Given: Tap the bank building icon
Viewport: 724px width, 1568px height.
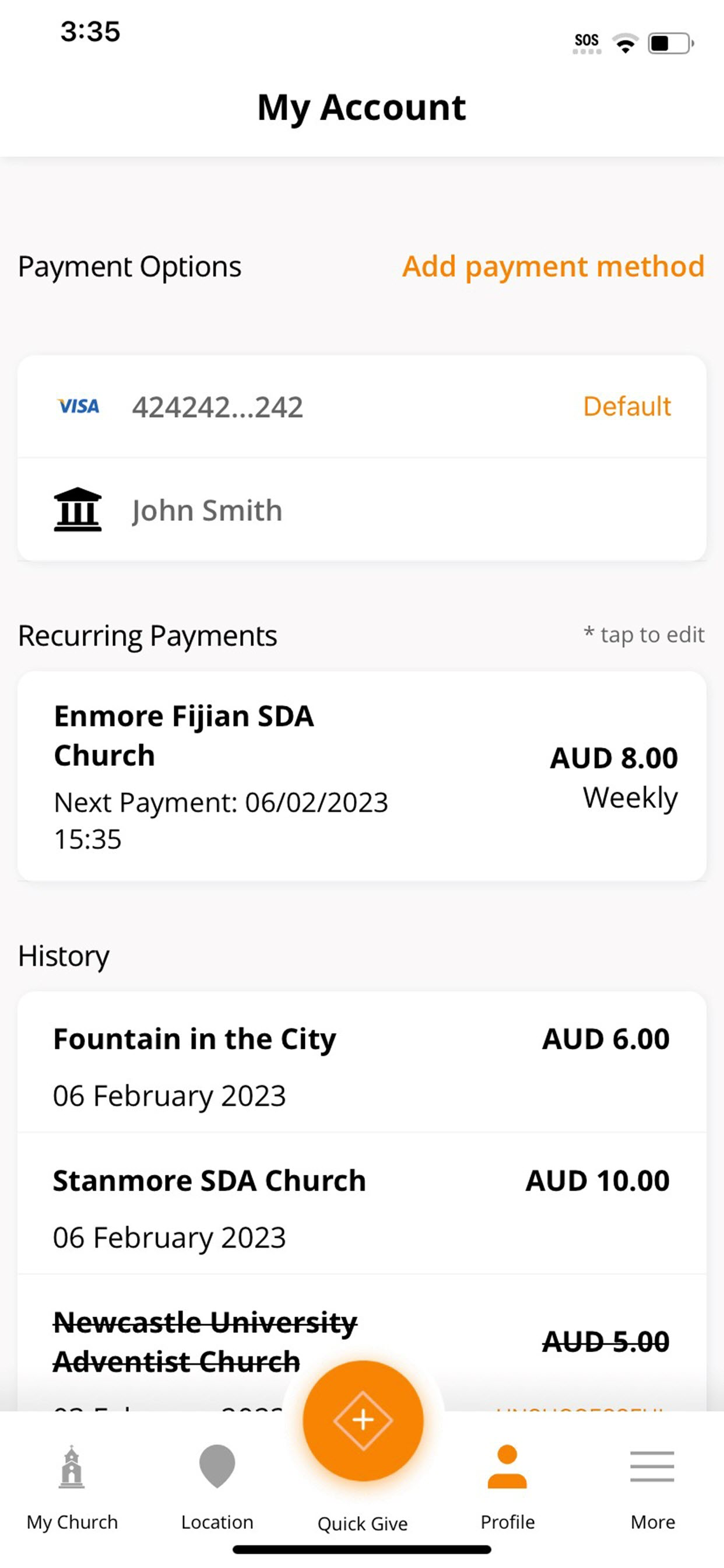Looking at the screenshot, I should pyautogui.click(x=78, y=509).
